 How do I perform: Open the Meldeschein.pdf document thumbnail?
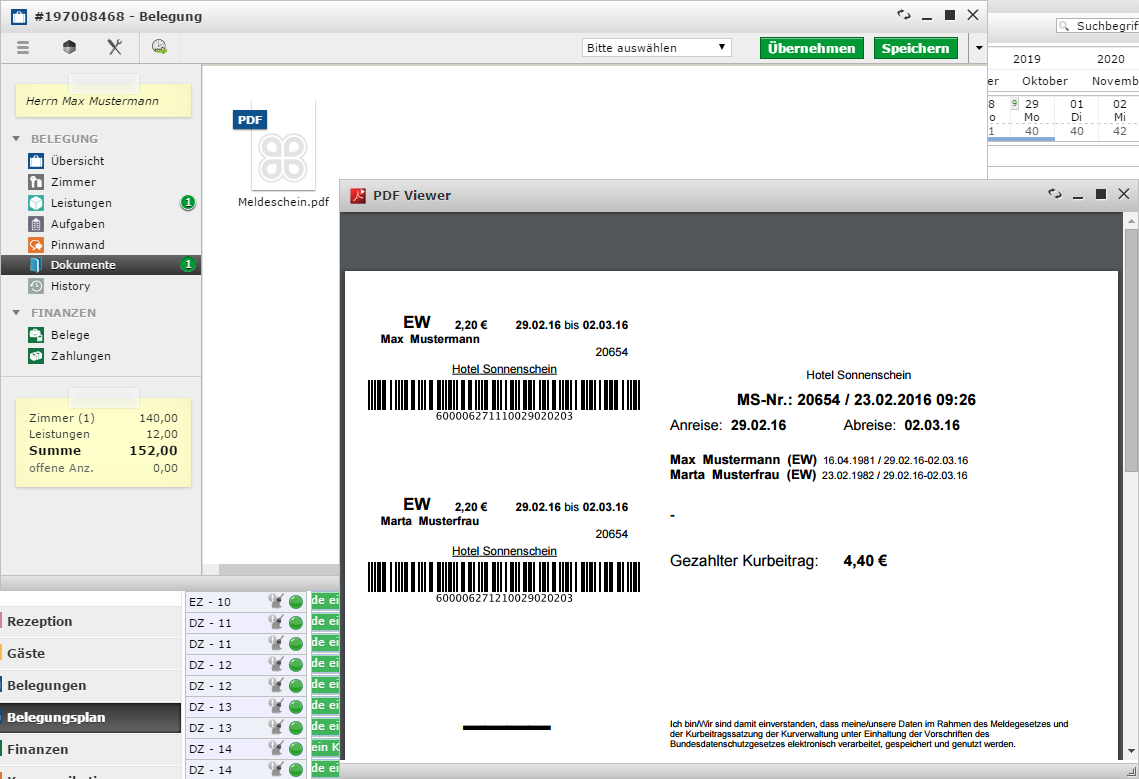coord(283,148)
